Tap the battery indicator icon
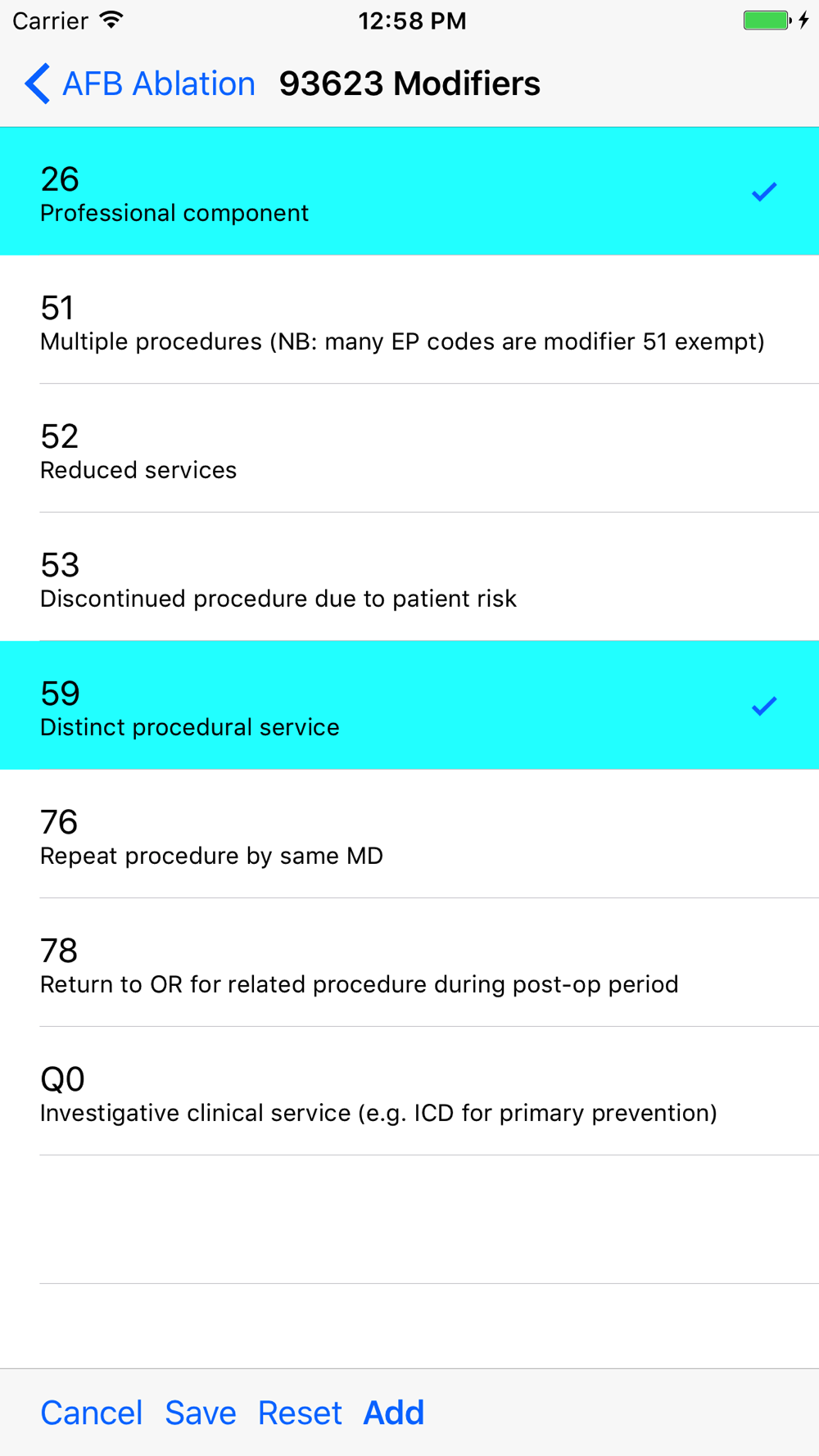 tap(766, 20)
